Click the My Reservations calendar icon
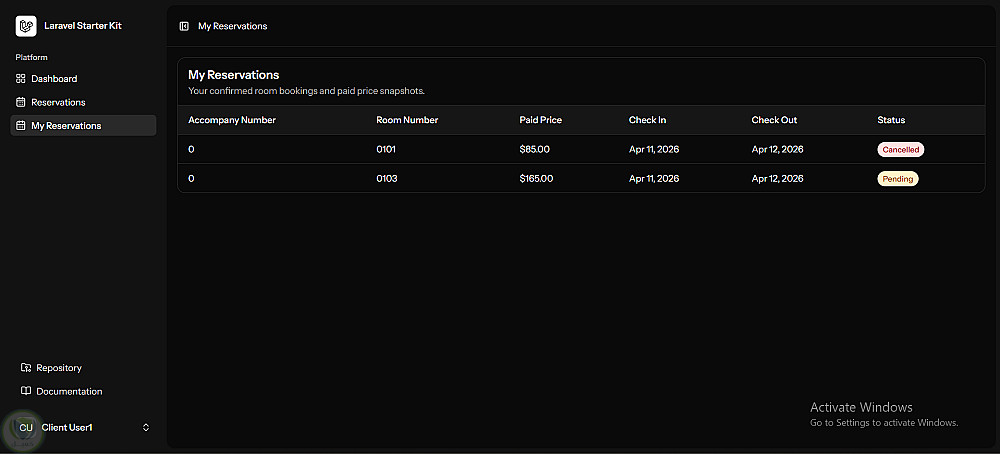 21,126
